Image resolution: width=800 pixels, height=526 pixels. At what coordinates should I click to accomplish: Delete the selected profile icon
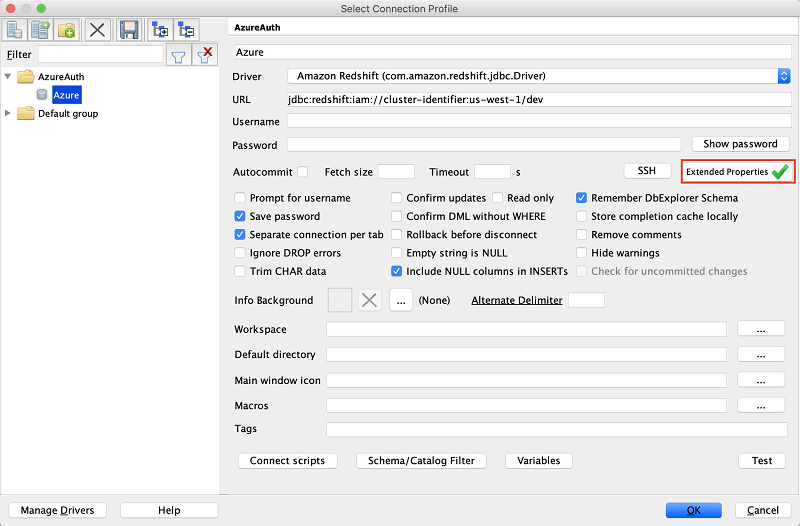pos(97,30)
